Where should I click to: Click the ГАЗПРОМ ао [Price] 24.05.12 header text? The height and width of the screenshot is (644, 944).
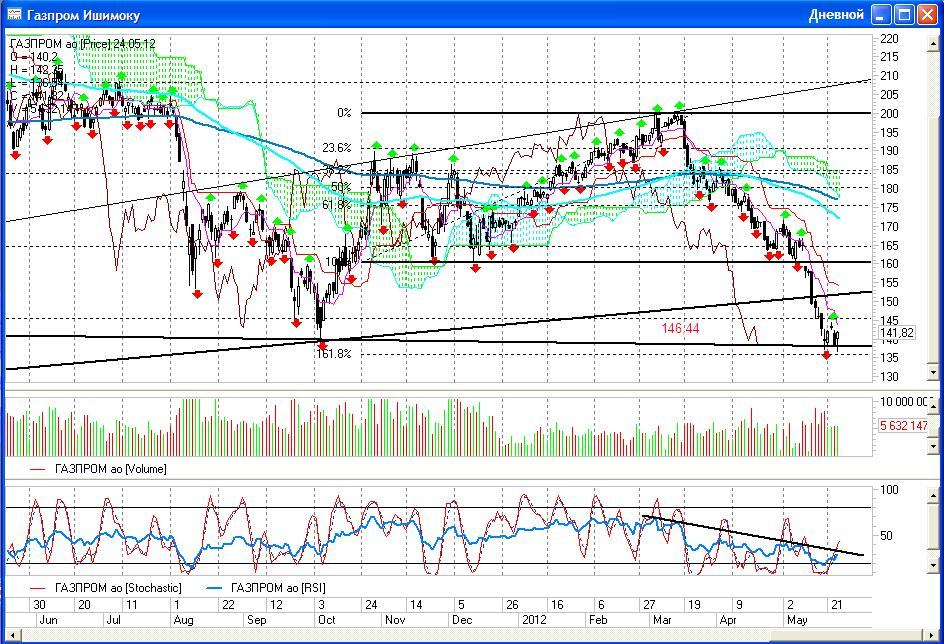tap(83, 43)
